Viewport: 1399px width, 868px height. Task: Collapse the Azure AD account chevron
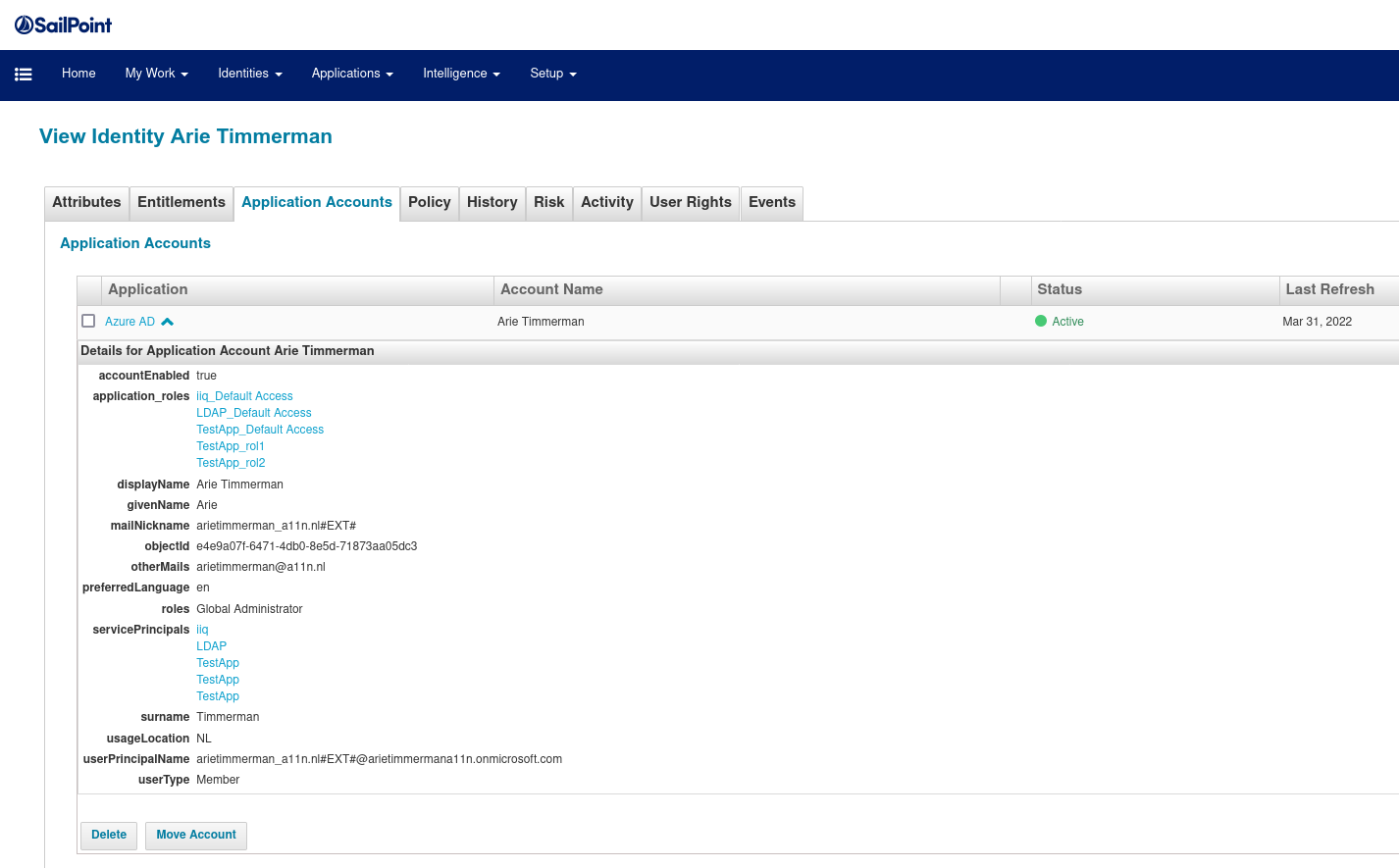click(x=167, y=322)
